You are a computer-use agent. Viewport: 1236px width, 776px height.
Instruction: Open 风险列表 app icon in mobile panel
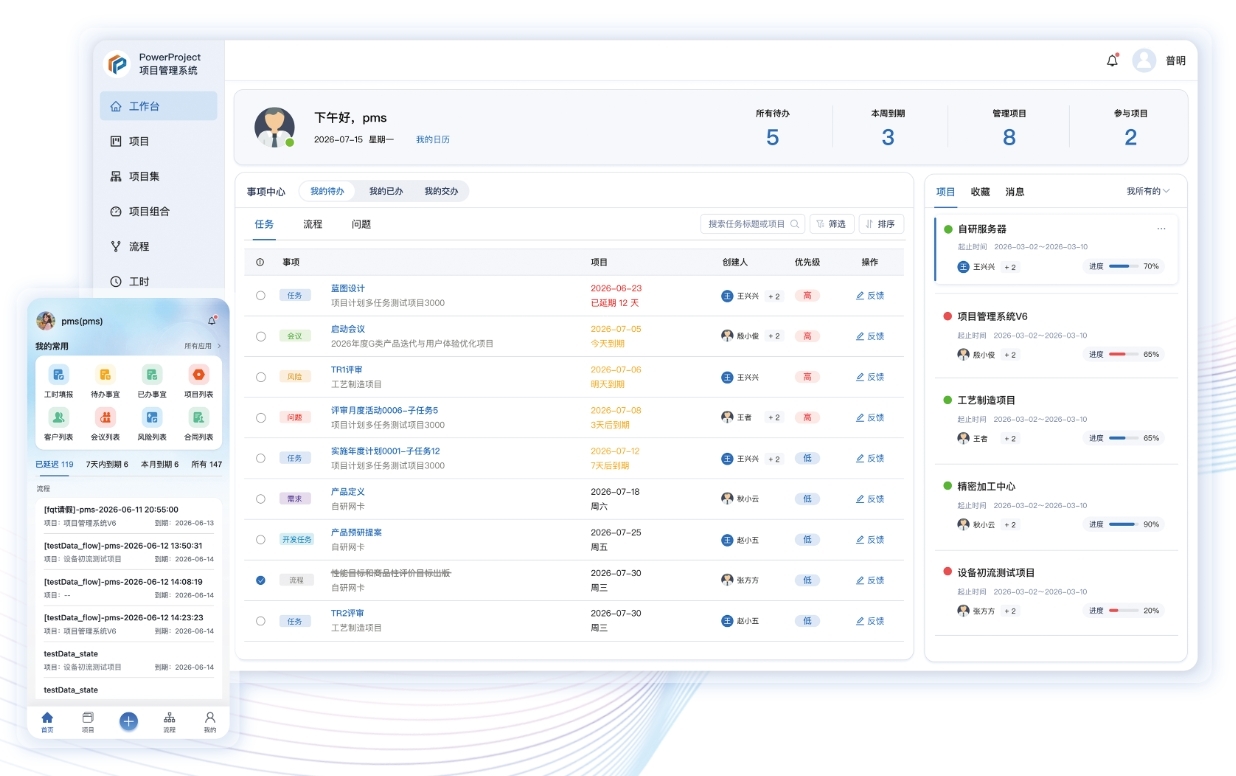152,417
